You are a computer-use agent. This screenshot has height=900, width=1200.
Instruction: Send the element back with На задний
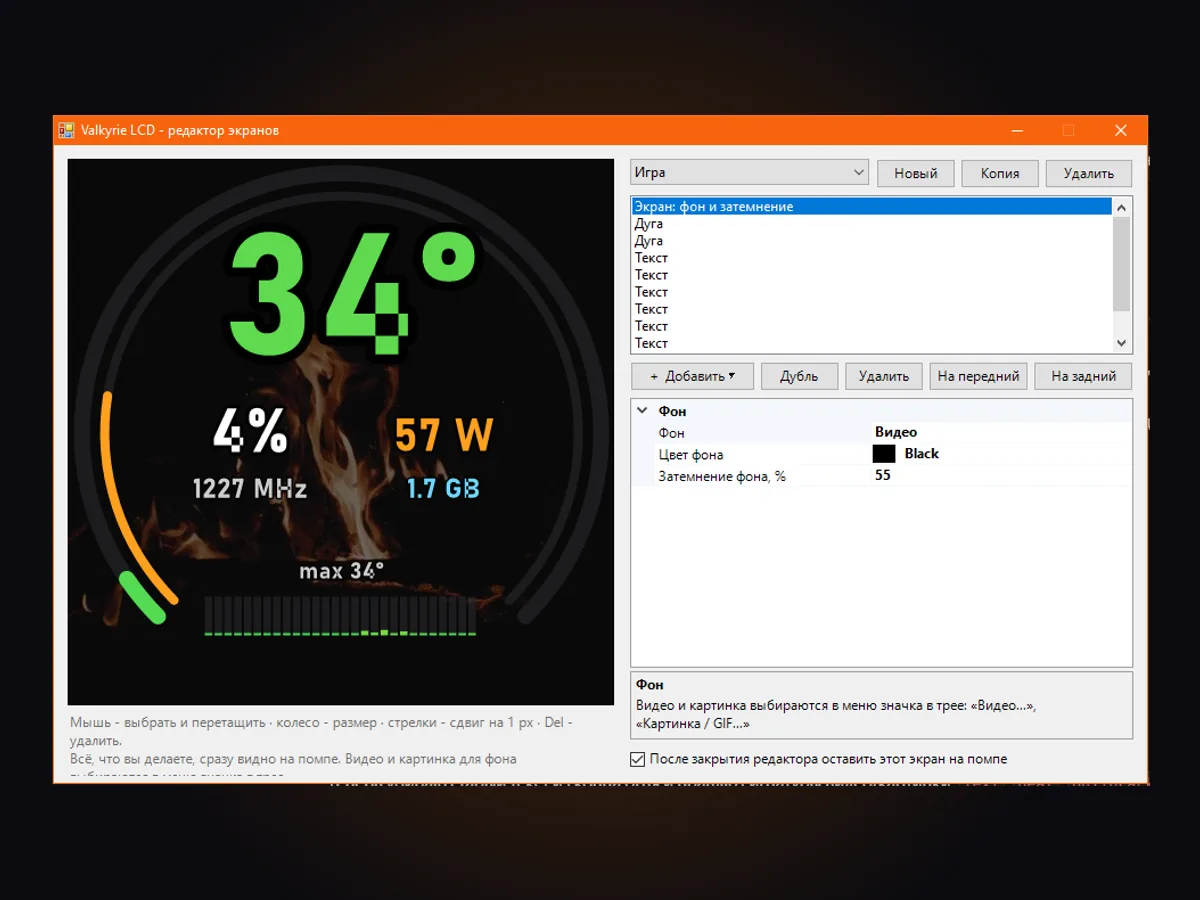[1083, 376]
